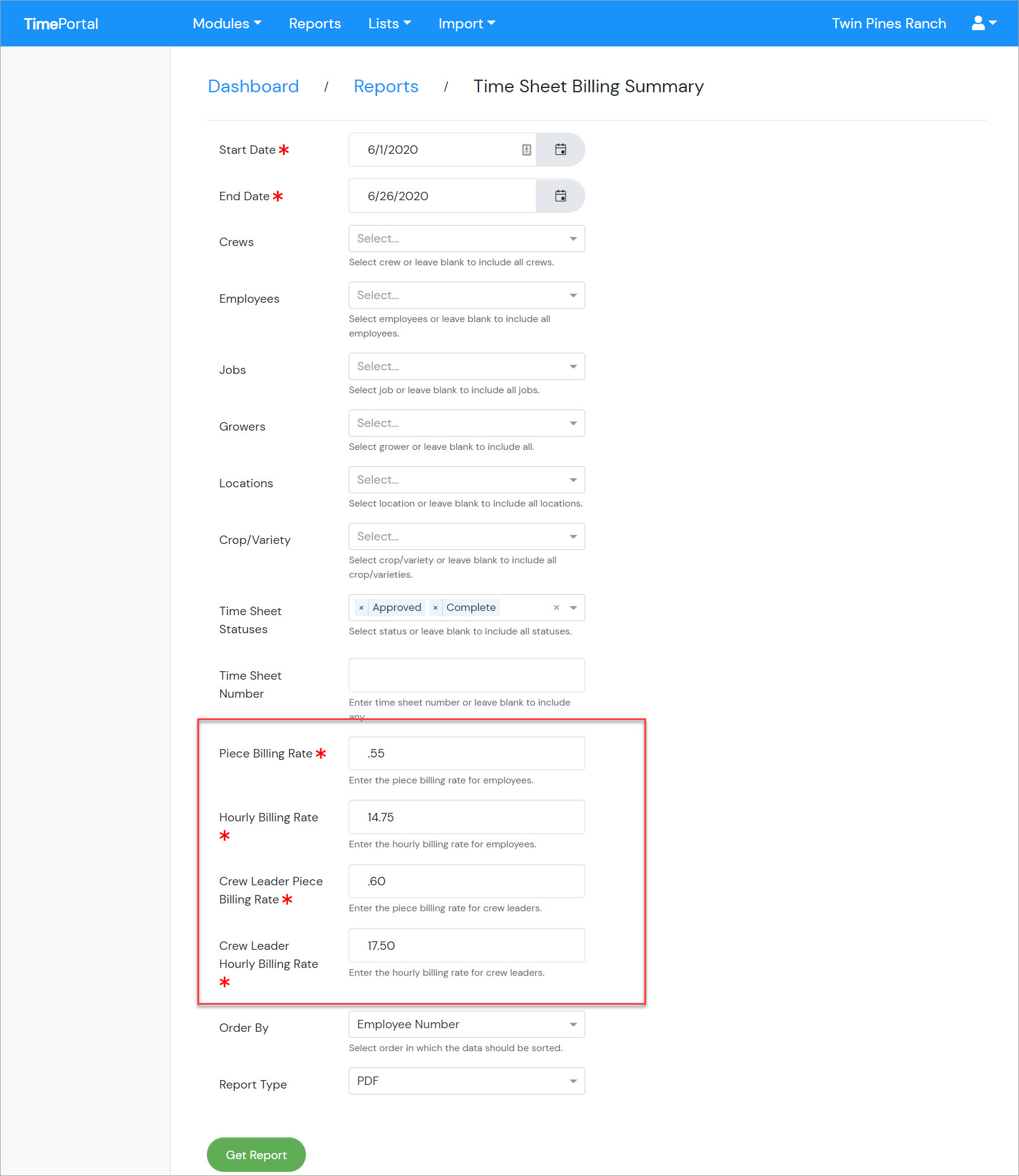Expand the Employees select dropdown

point(466,296)
